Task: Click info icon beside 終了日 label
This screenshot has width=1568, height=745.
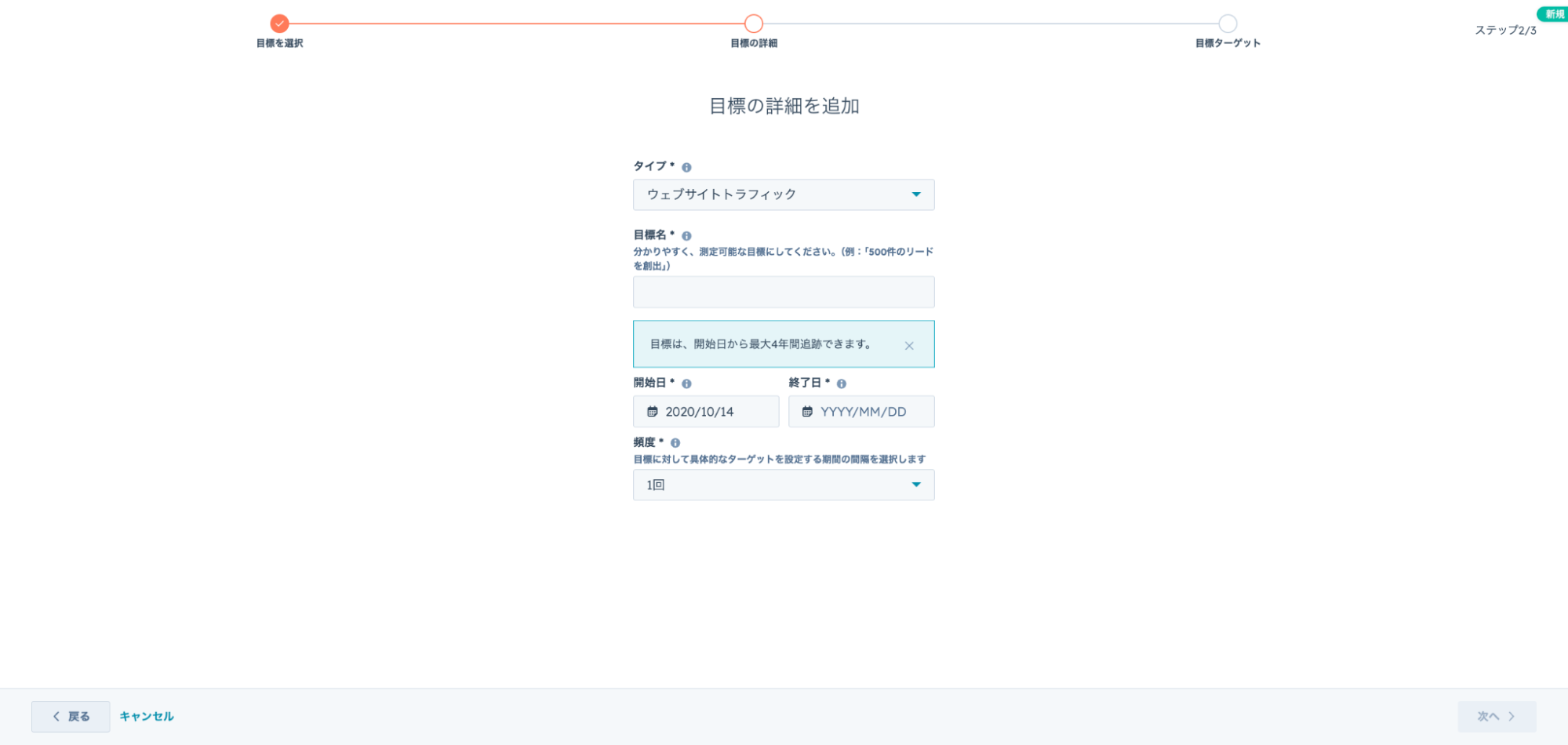Action: [841, 383]
